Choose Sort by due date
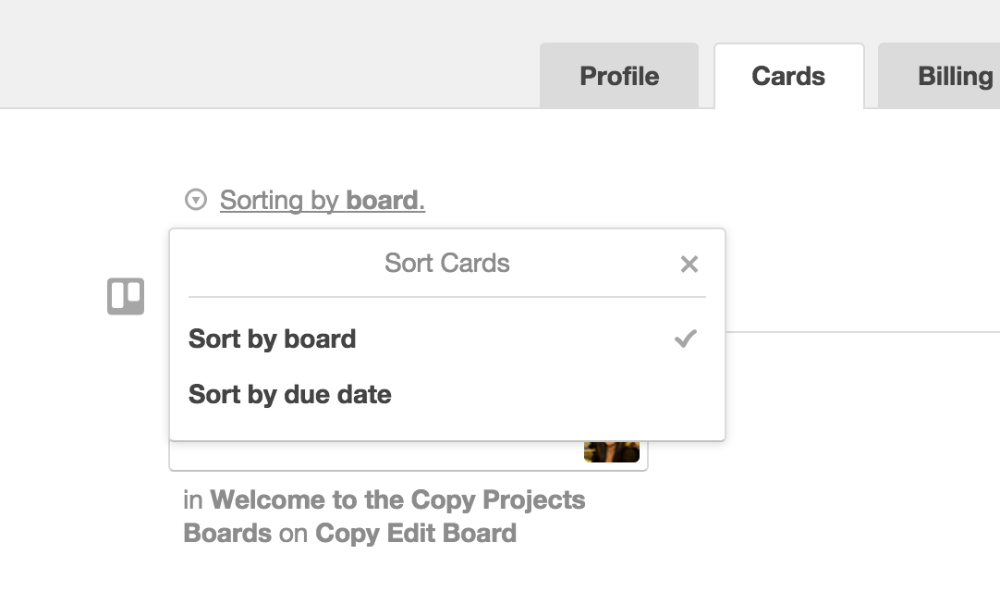The image size is (1000, 616). pos(290,394)
